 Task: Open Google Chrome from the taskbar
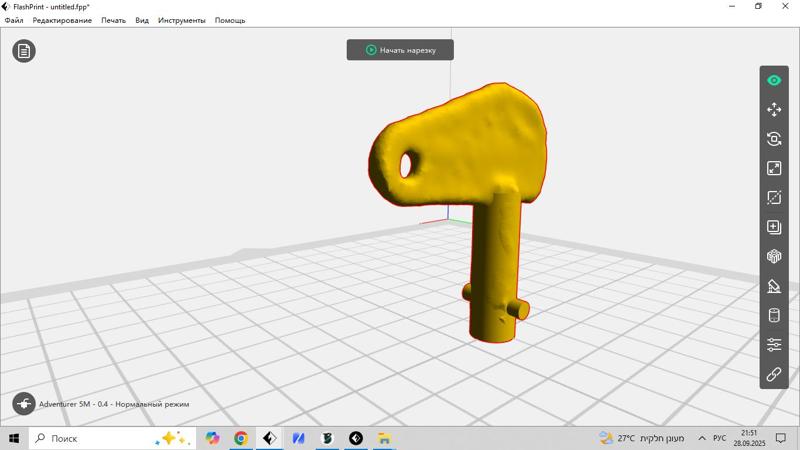point(241,438)
